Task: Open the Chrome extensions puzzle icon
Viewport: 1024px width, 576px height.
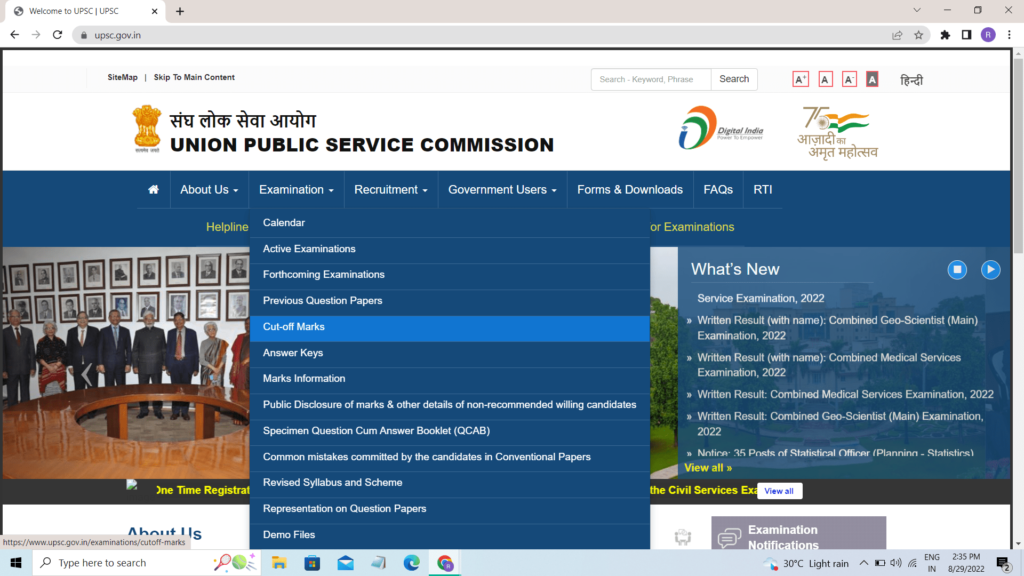Action: pyautogui.click(x=945, y=35)
